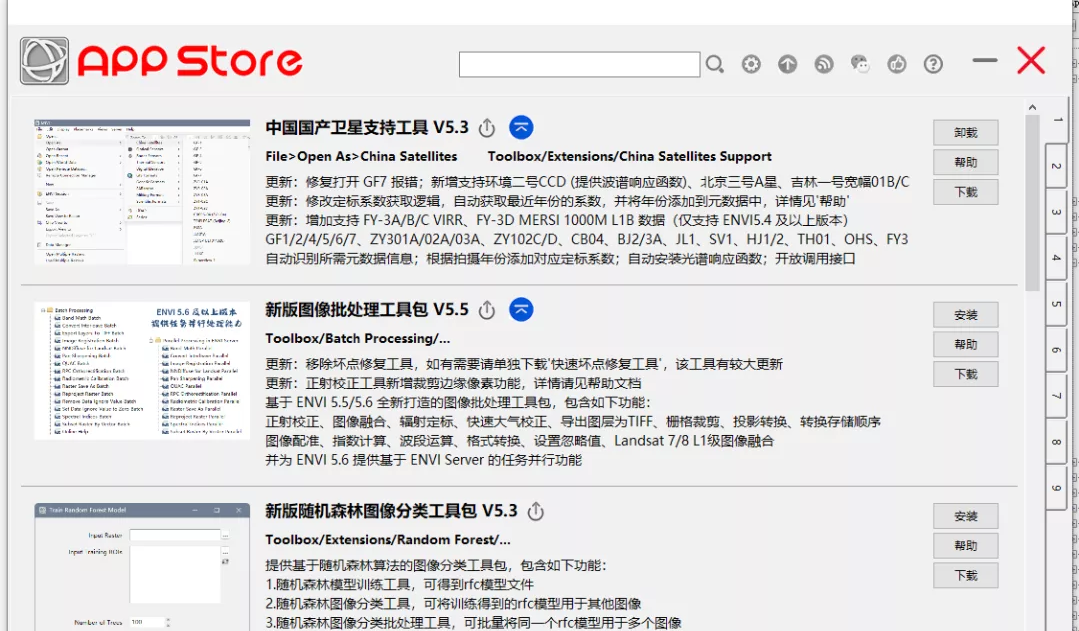Image resolution: width=1079 pixels, height=631 pixels.
Task: Click title 新版随机森林图像分类工具包 V5.3
Action: point(391,511)
